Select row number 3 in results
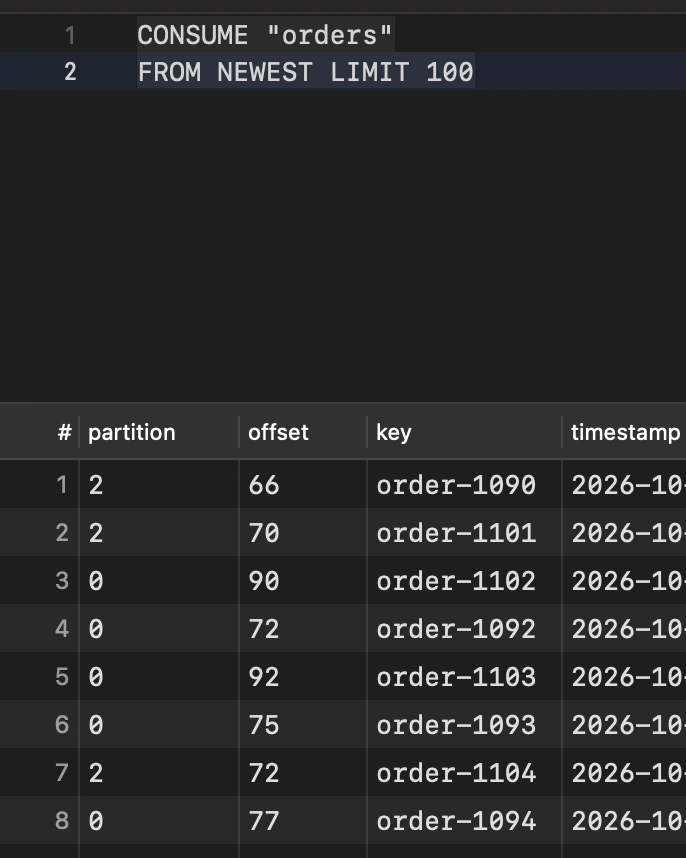The image size is (686, 858). (62, 581)
